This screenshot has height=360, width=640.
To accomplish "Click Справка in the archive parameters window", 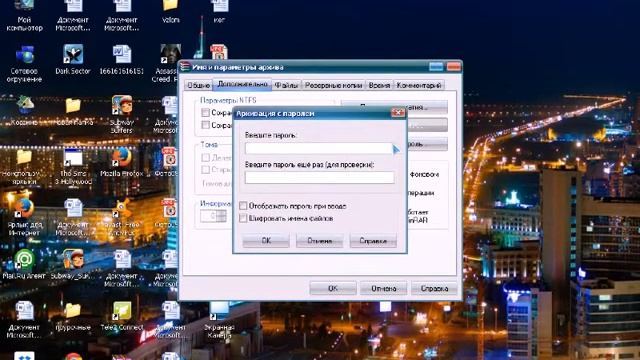I will [x=434, y=288].
